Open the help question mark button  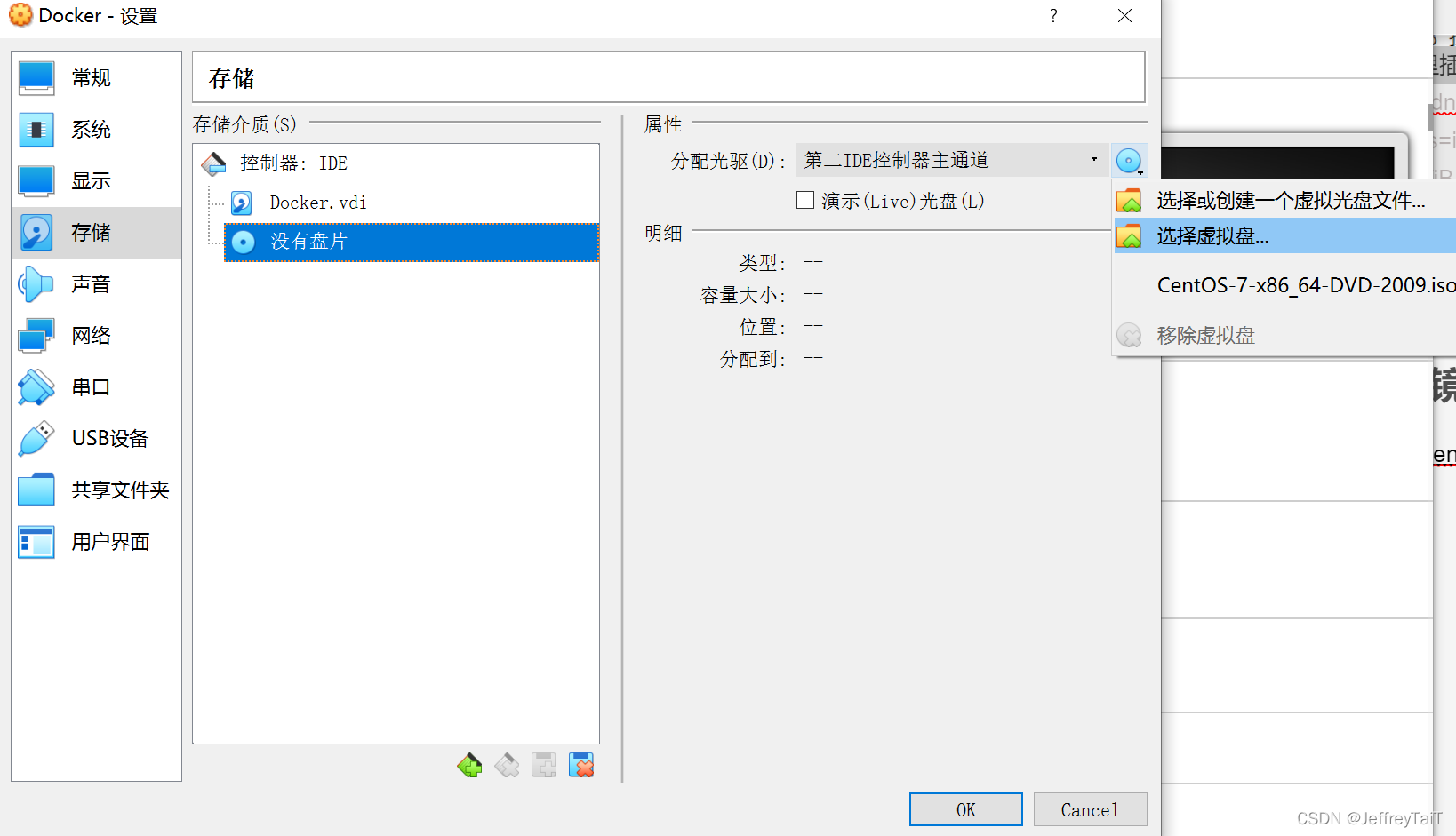[x=1053, y=16]
